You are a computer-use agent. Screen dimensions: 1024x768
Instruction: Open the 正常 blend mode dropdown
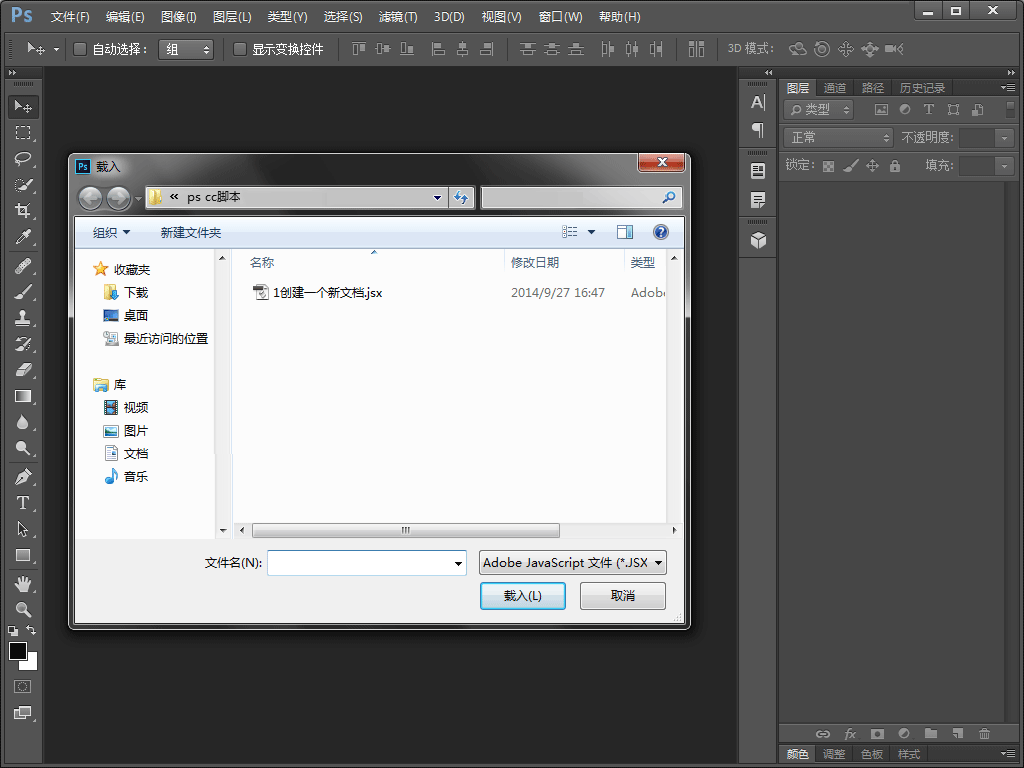(x=838, y=138)
